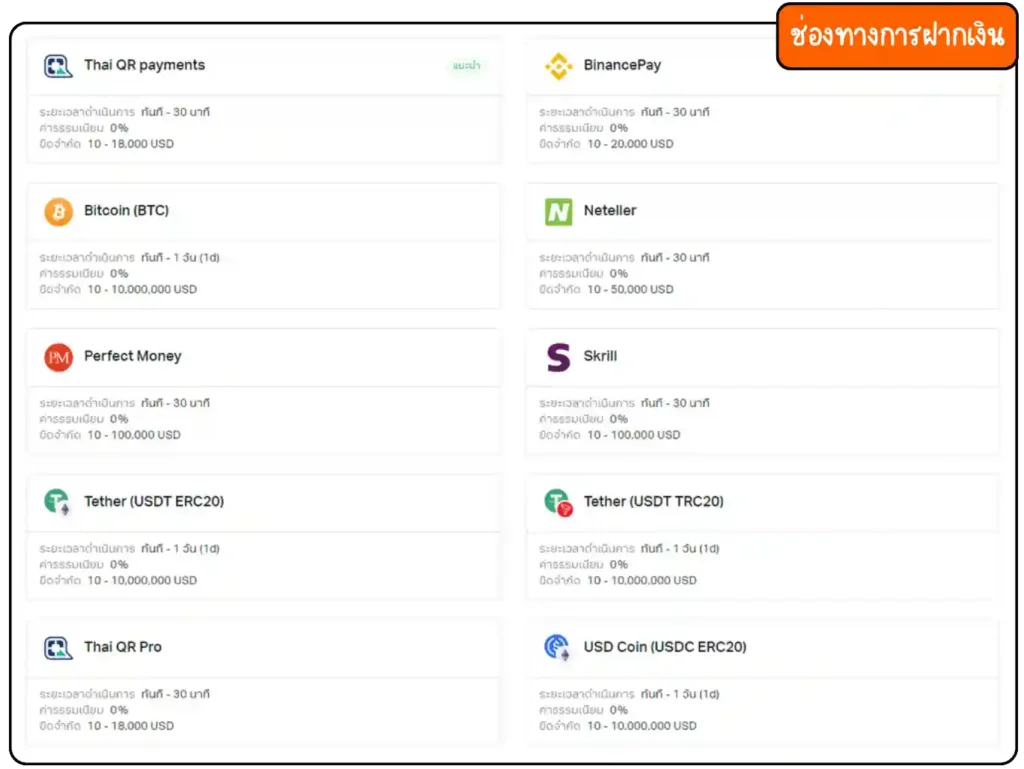Select the purple Skrill icon
Image resolution: width=1024 pixels, height=769 pixels.
coord(558,357)
